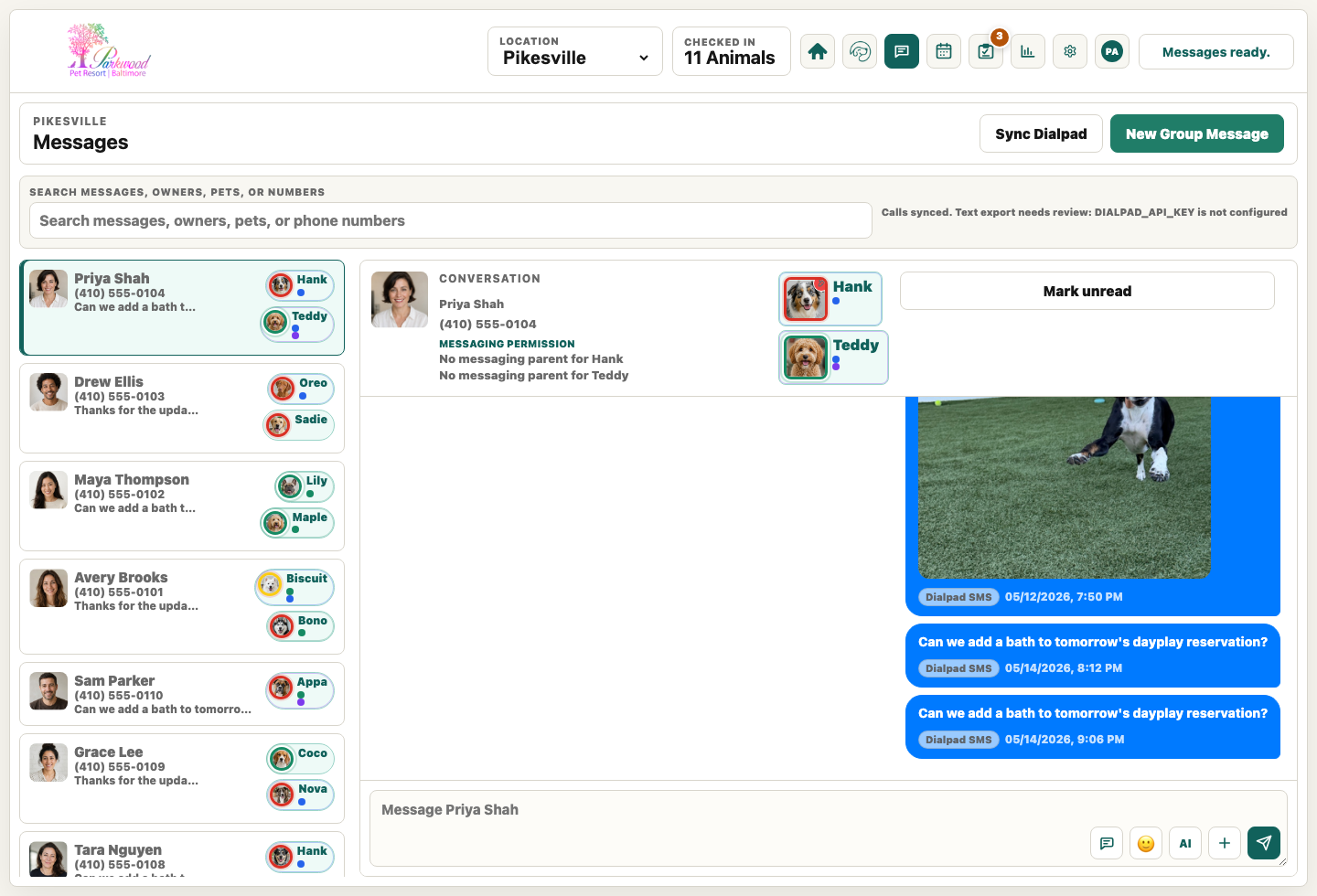Open the PA user avatar menu
1317x896 pixels.
(x=1112, y=51)
